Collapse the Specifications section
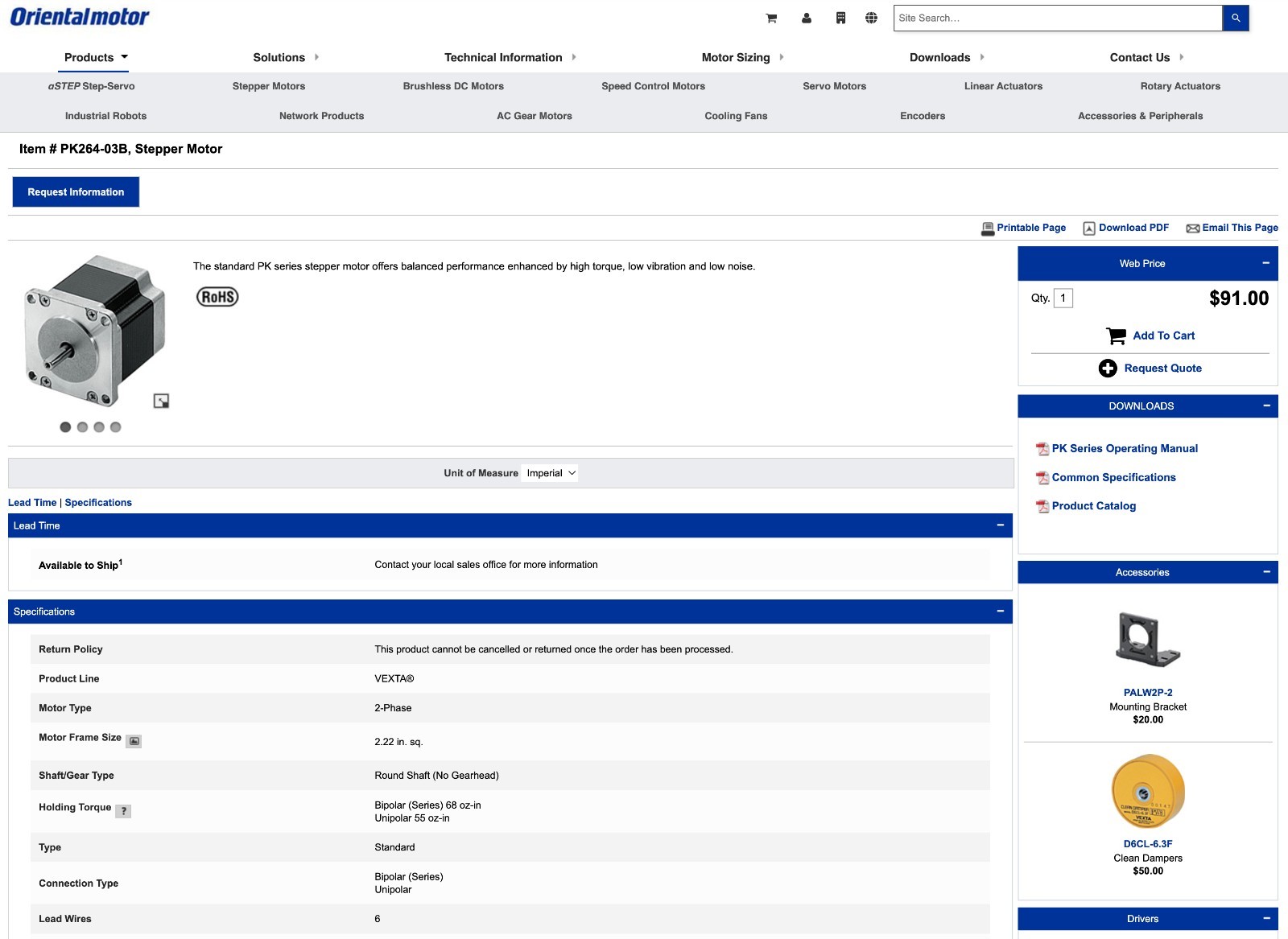 point(1000,612)
